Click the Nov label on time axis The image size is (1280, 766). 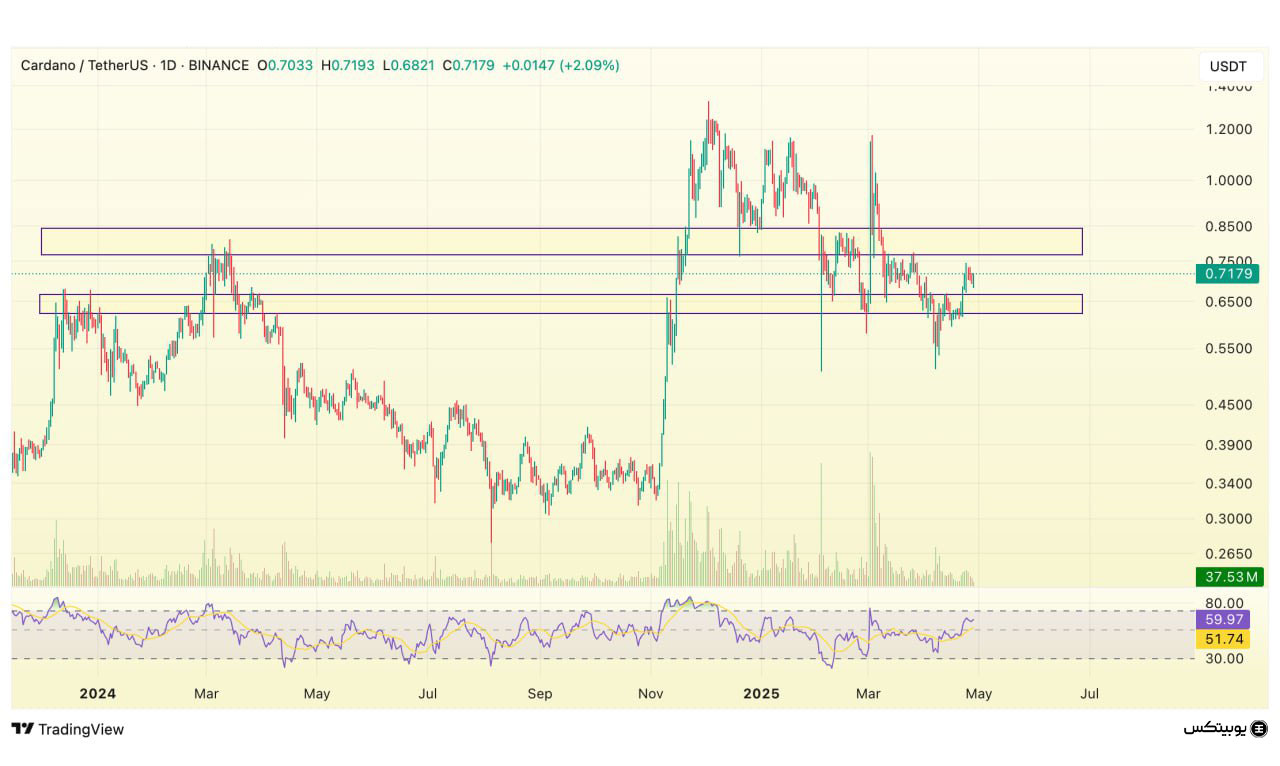[650, 693]
